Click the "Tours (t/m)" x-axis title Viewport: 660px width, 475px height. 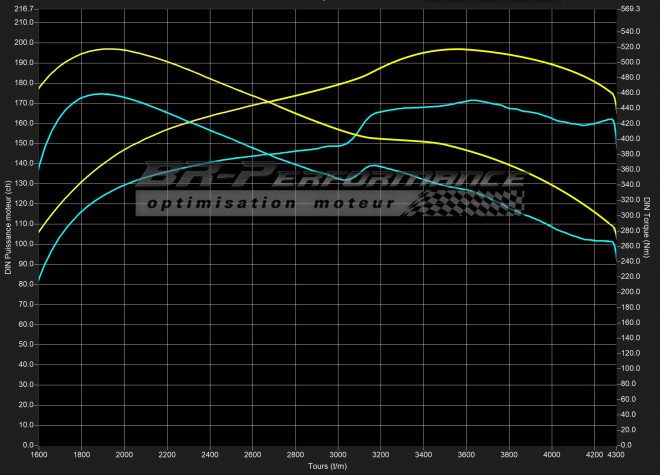[x=327, y=466]
